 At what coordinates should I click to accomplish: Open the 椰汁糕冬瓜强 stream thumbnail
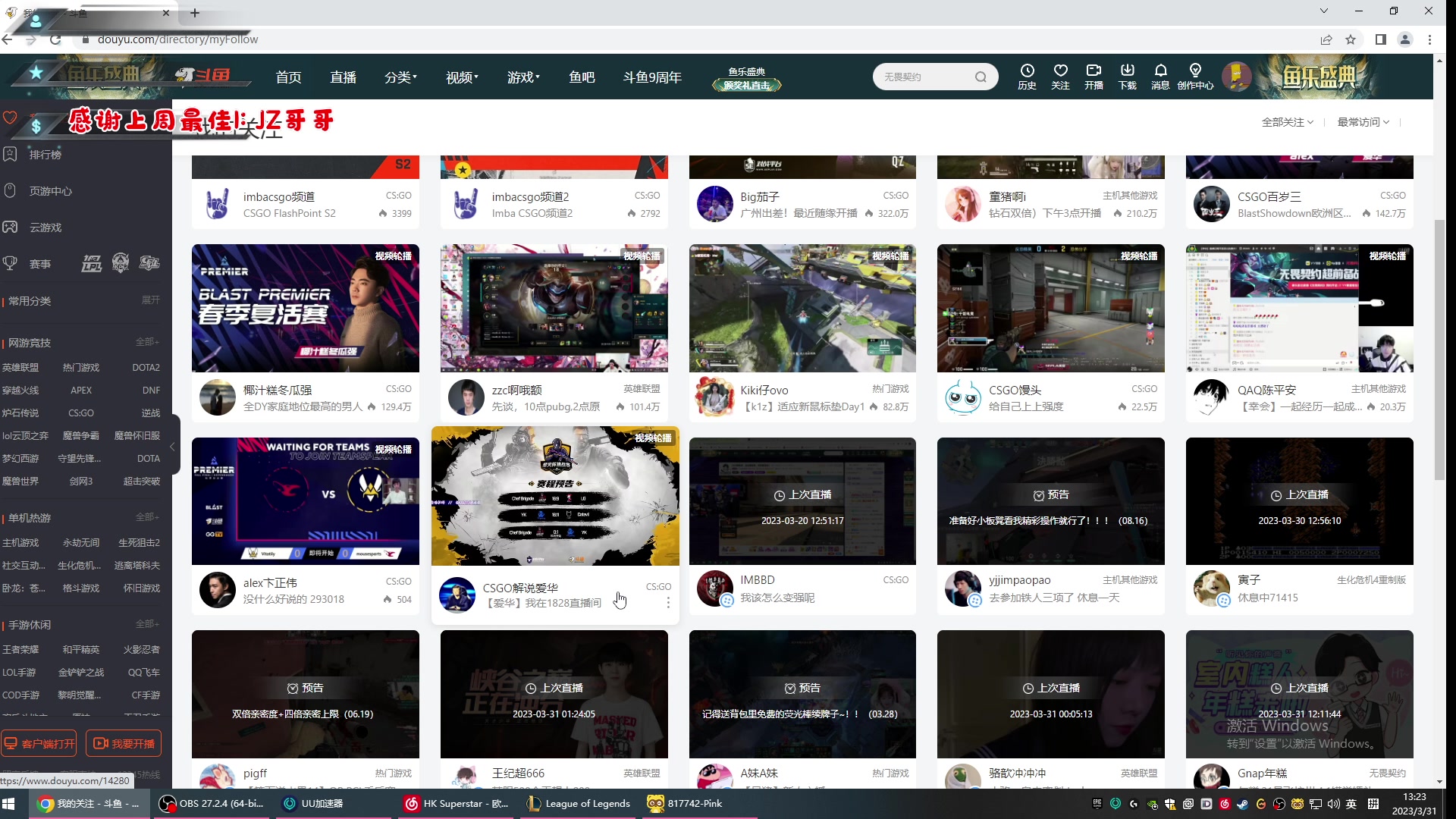coord(305,308)
